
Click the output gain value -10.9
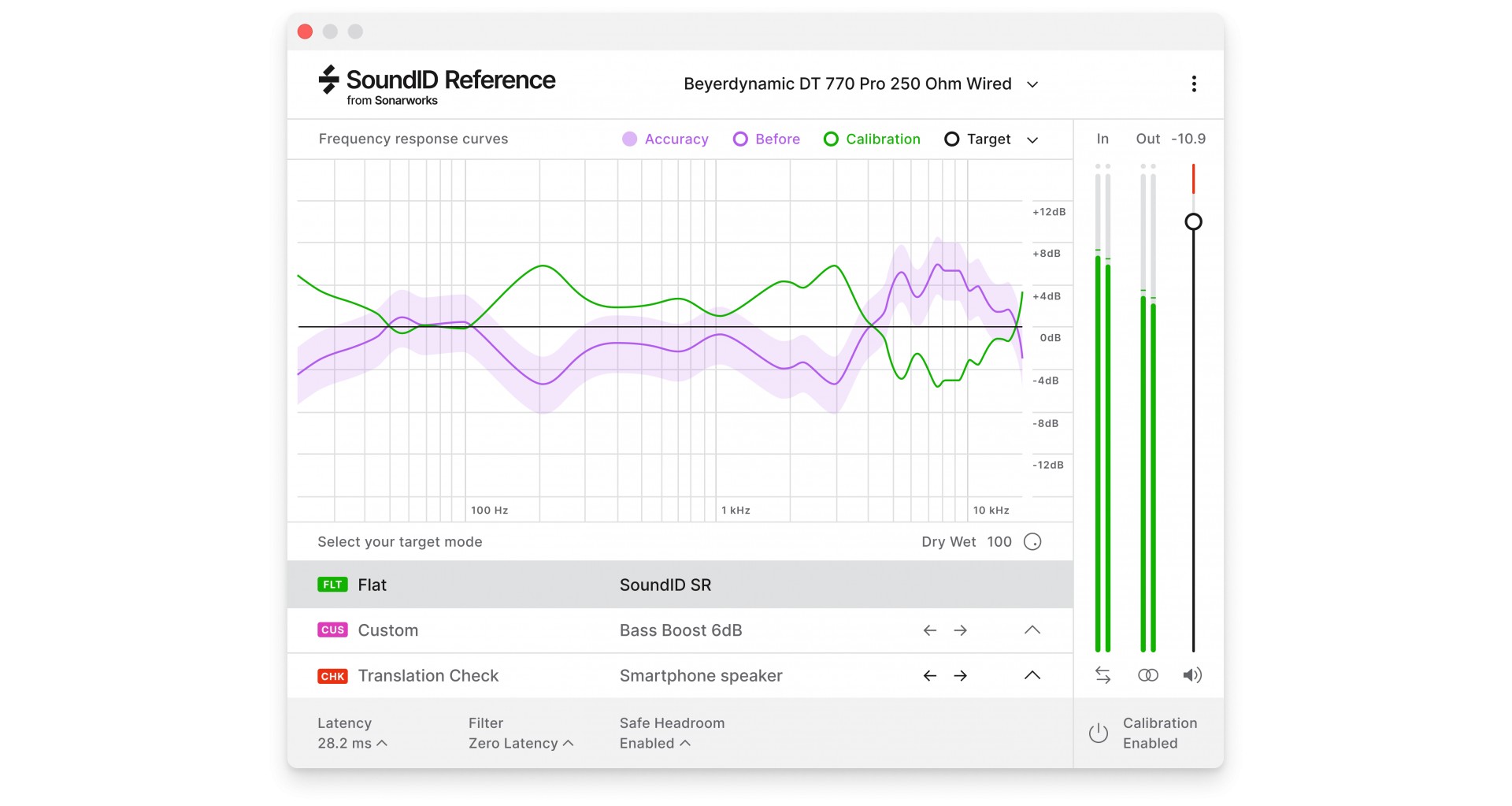point(1188,139)
